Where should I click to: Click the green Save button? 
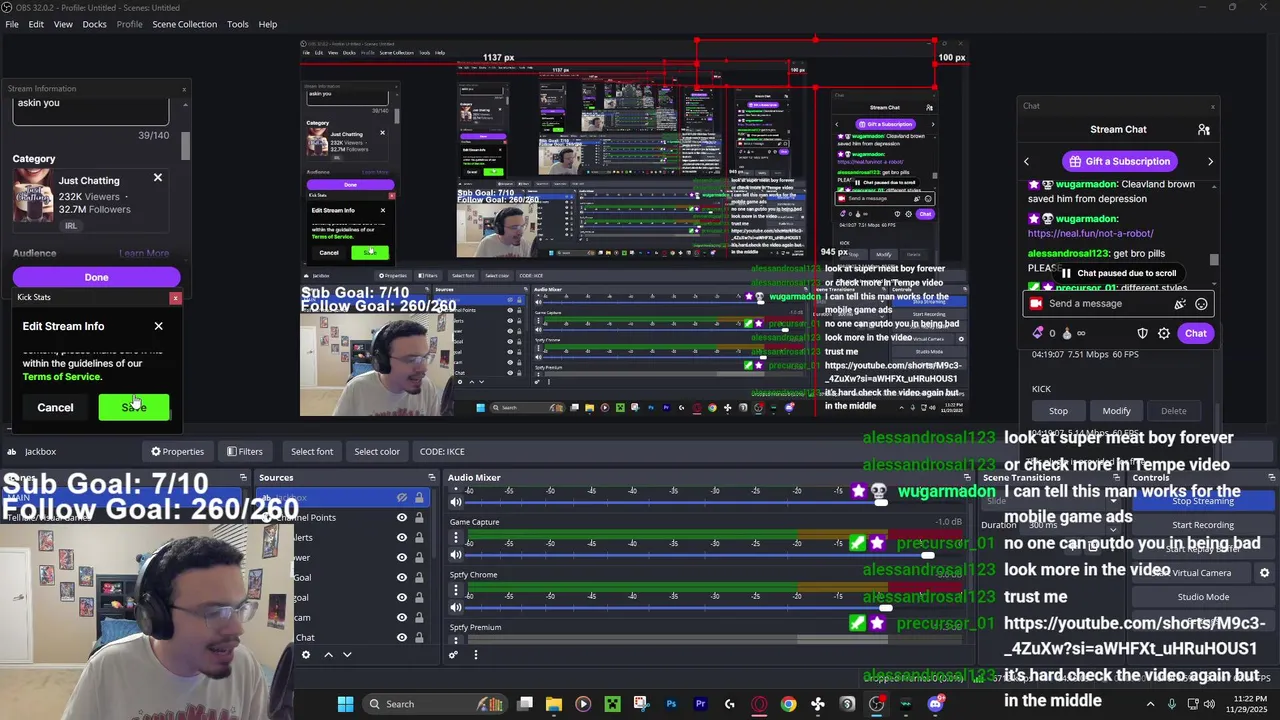click(x=134, y=407)
